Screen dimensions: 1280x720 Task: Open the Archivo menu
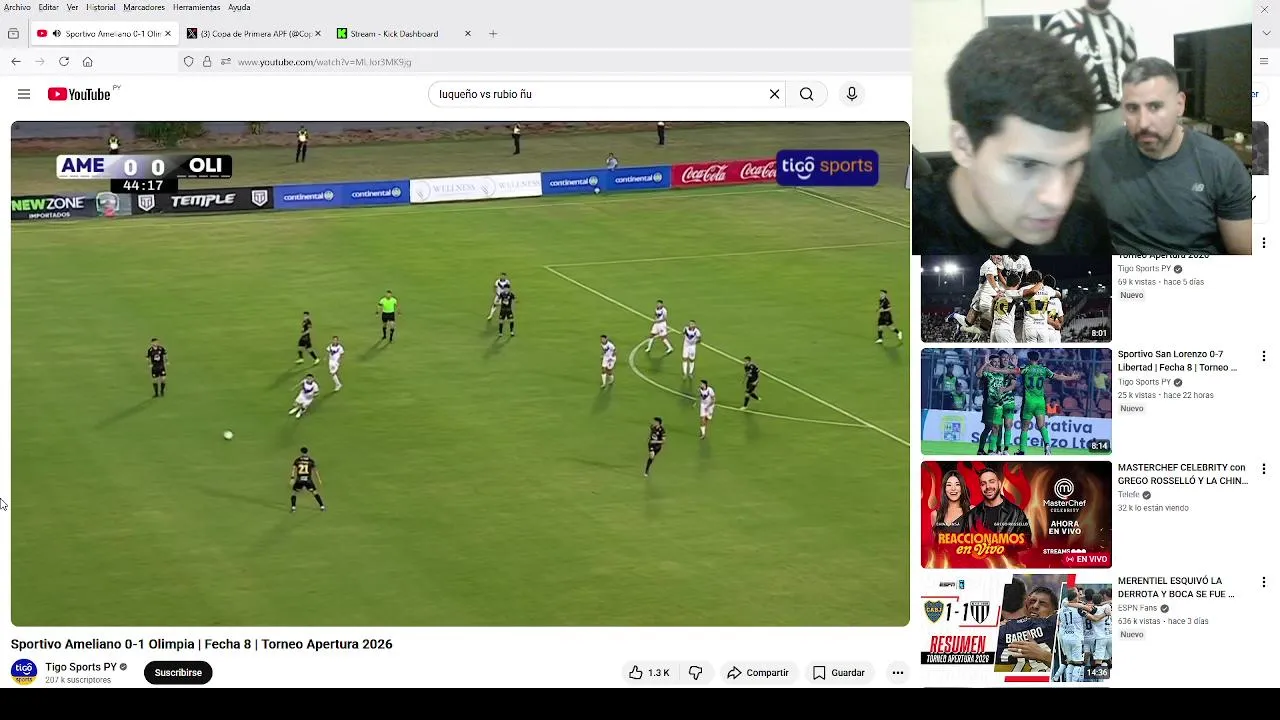point(17,7)
